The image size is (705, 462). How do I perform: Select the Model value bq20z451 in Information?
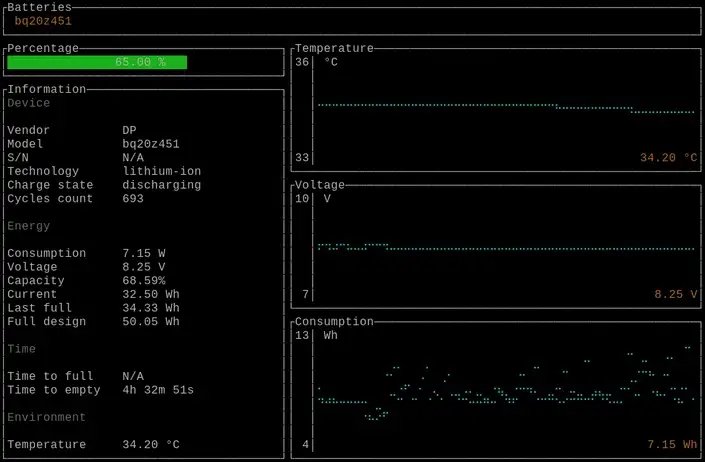(x=151, y=144)
